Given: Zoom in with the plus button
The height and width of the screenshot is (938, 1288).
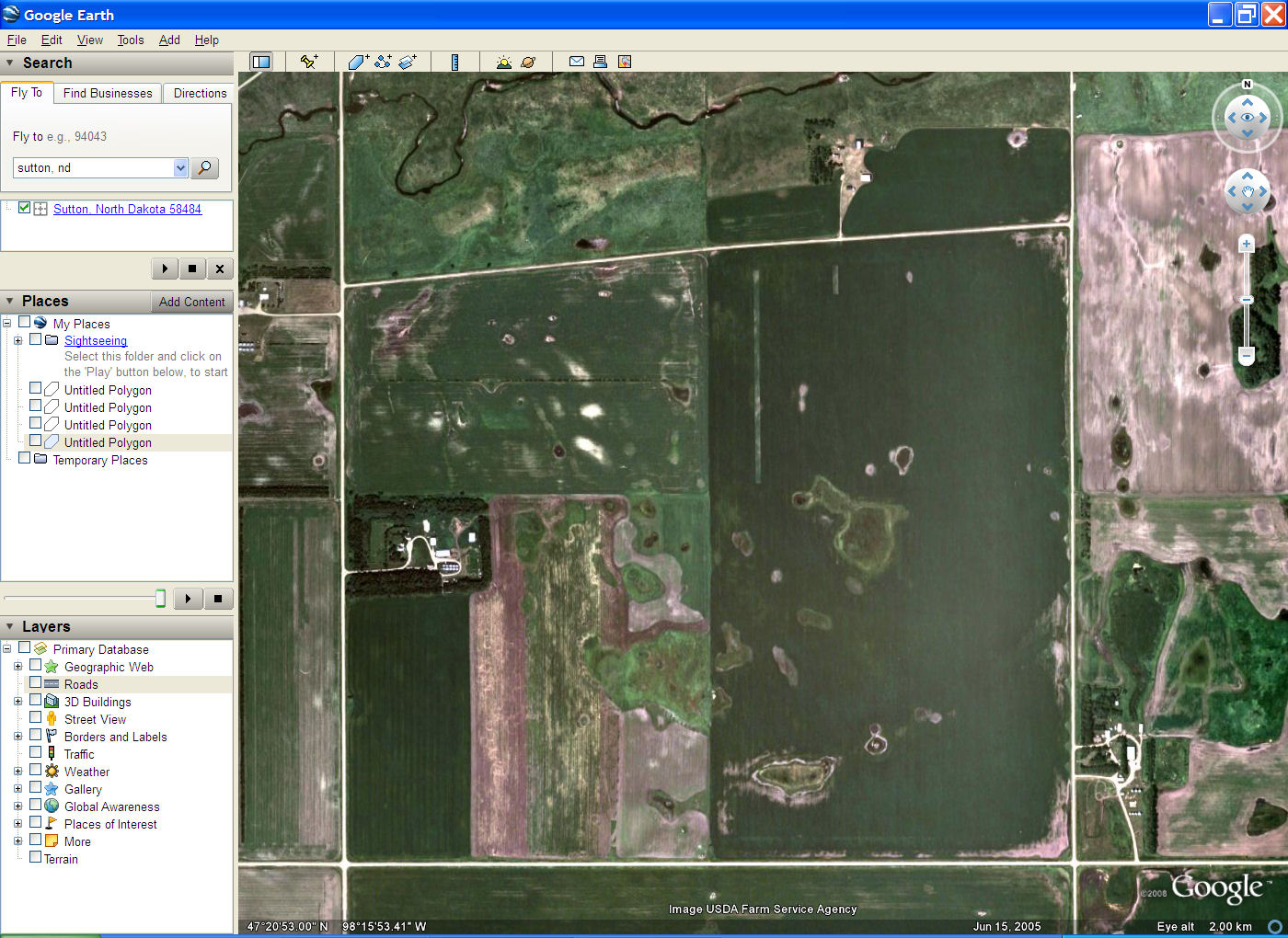Looking at the screenshot, I should [1247, 244].
